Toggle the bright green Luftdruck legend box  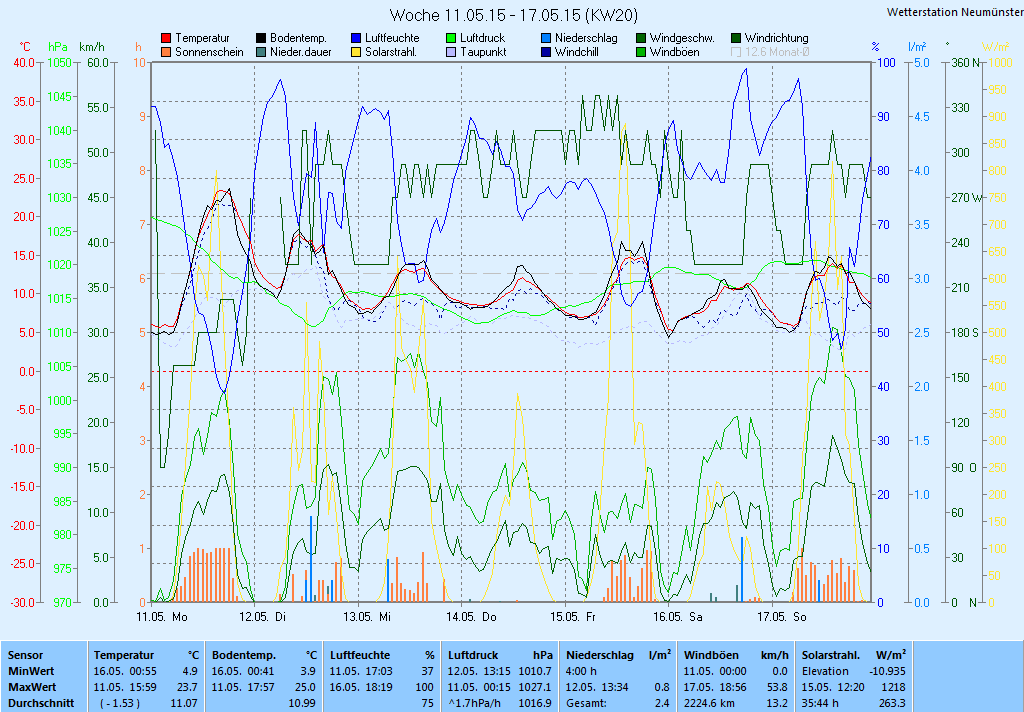click(451, 39)
